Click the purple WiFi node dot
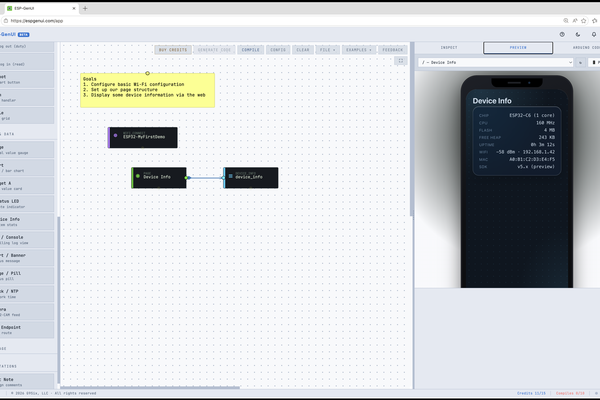The width and height of the screenshot is (600, 400). pyautogui.click(x=116, y=136)
